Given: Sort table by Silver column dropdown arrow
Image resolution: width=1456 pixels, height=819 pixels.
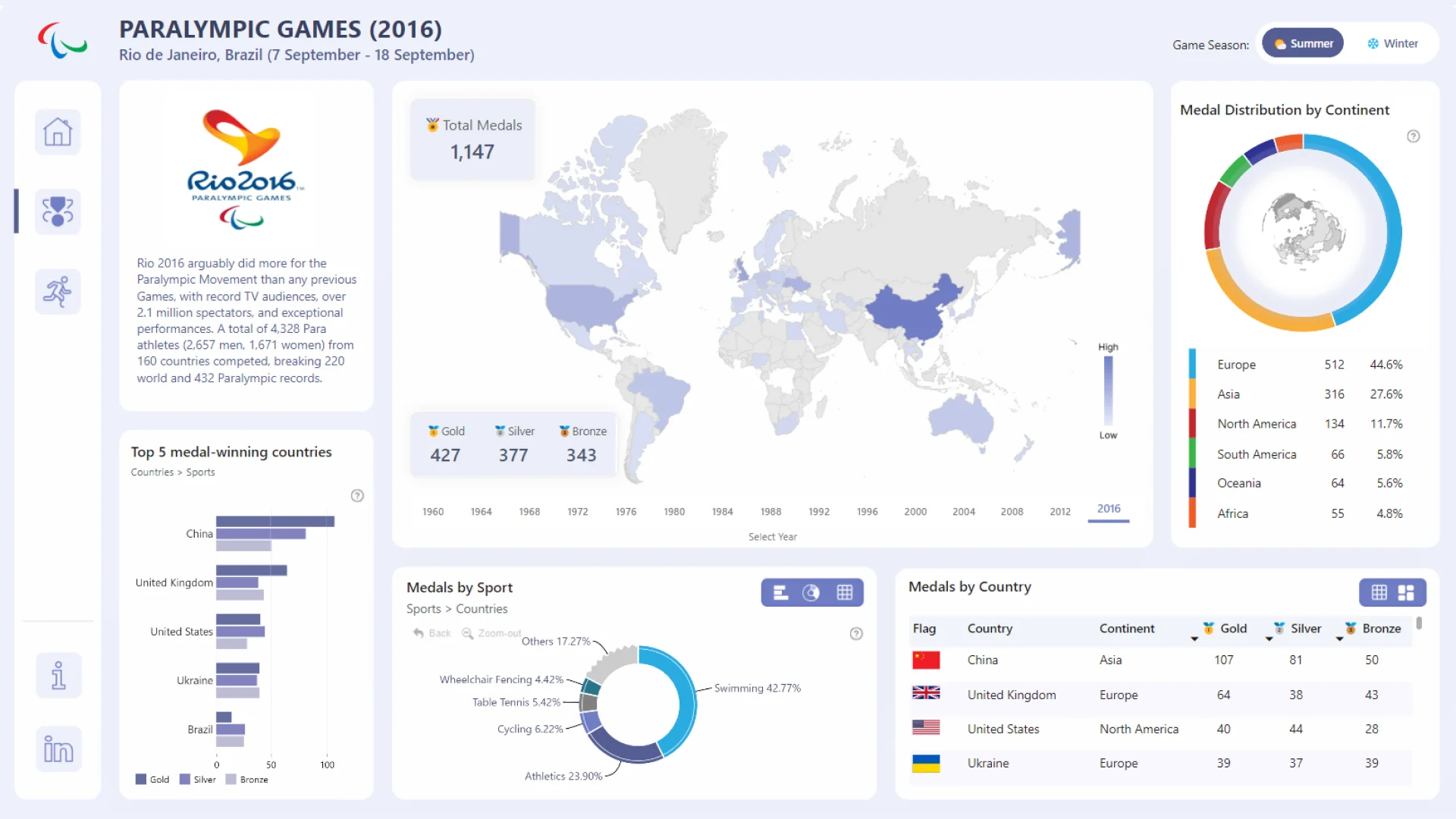Looking at the screenshot, I should point(1269,639).
